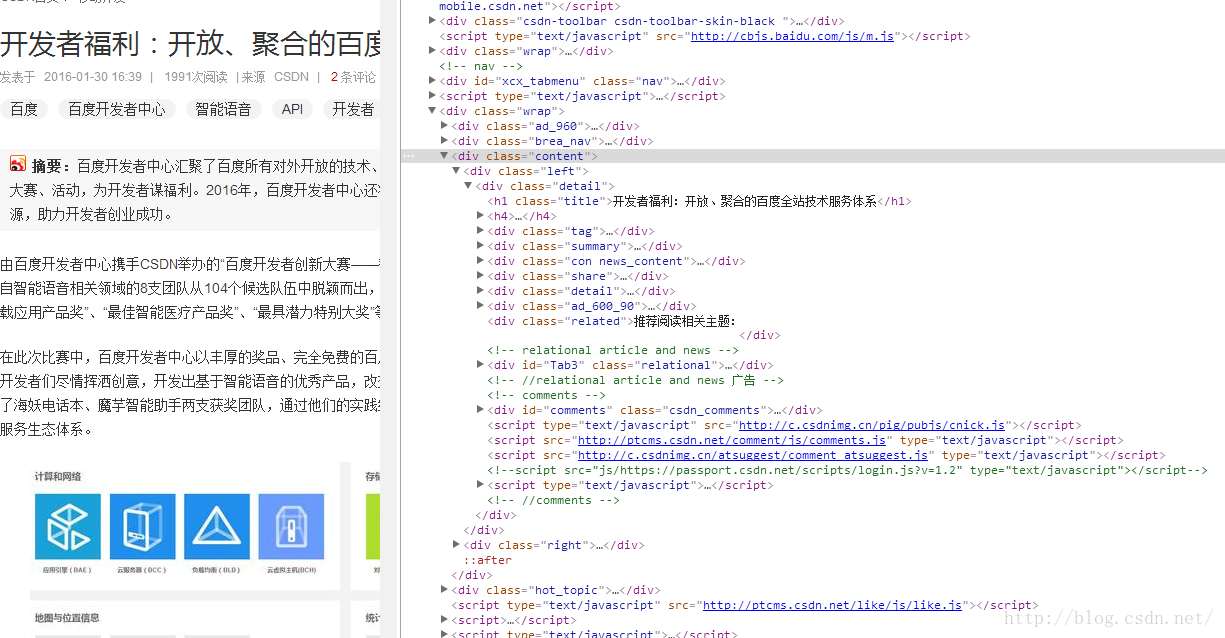Collapse the div class left node
Screen dimensions: 1225x638
(457, 171)
